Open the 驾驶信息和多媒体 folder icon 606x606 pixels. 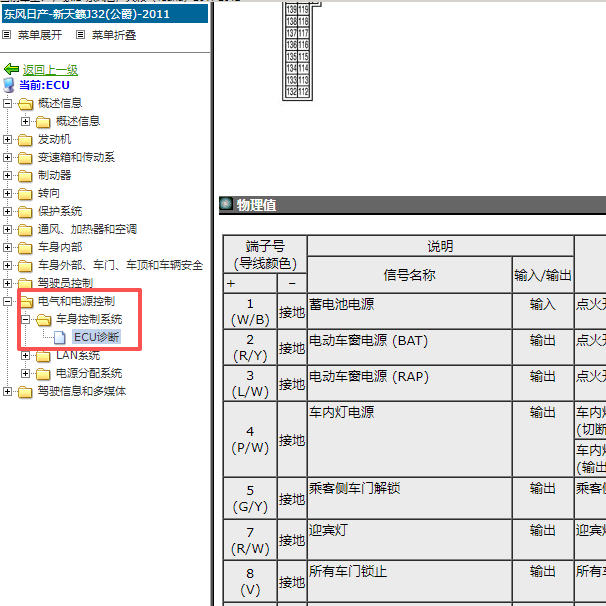pyautogui.click(x=25, y=392)
